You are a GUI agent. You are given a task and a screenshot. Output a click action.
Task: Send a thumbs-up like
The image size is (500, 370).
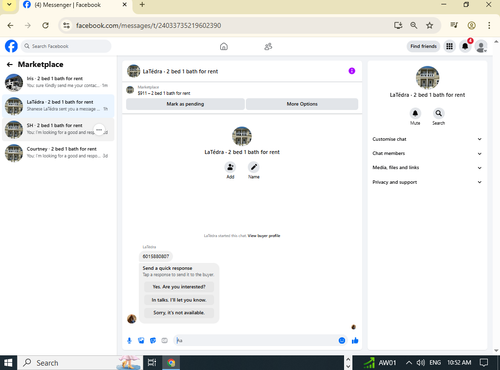355,340
